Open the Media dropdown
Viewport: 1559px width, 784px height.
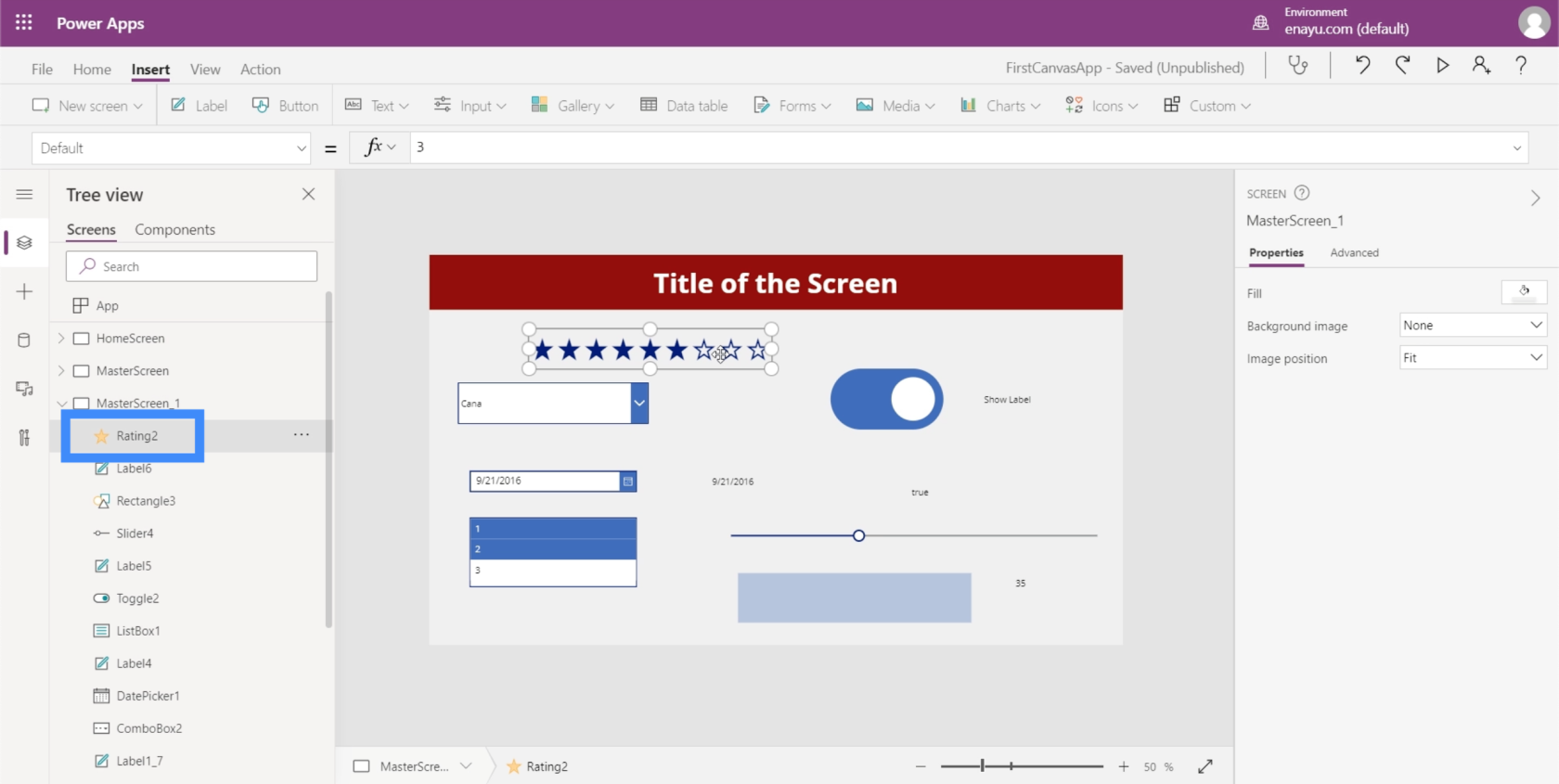(895, 106)
